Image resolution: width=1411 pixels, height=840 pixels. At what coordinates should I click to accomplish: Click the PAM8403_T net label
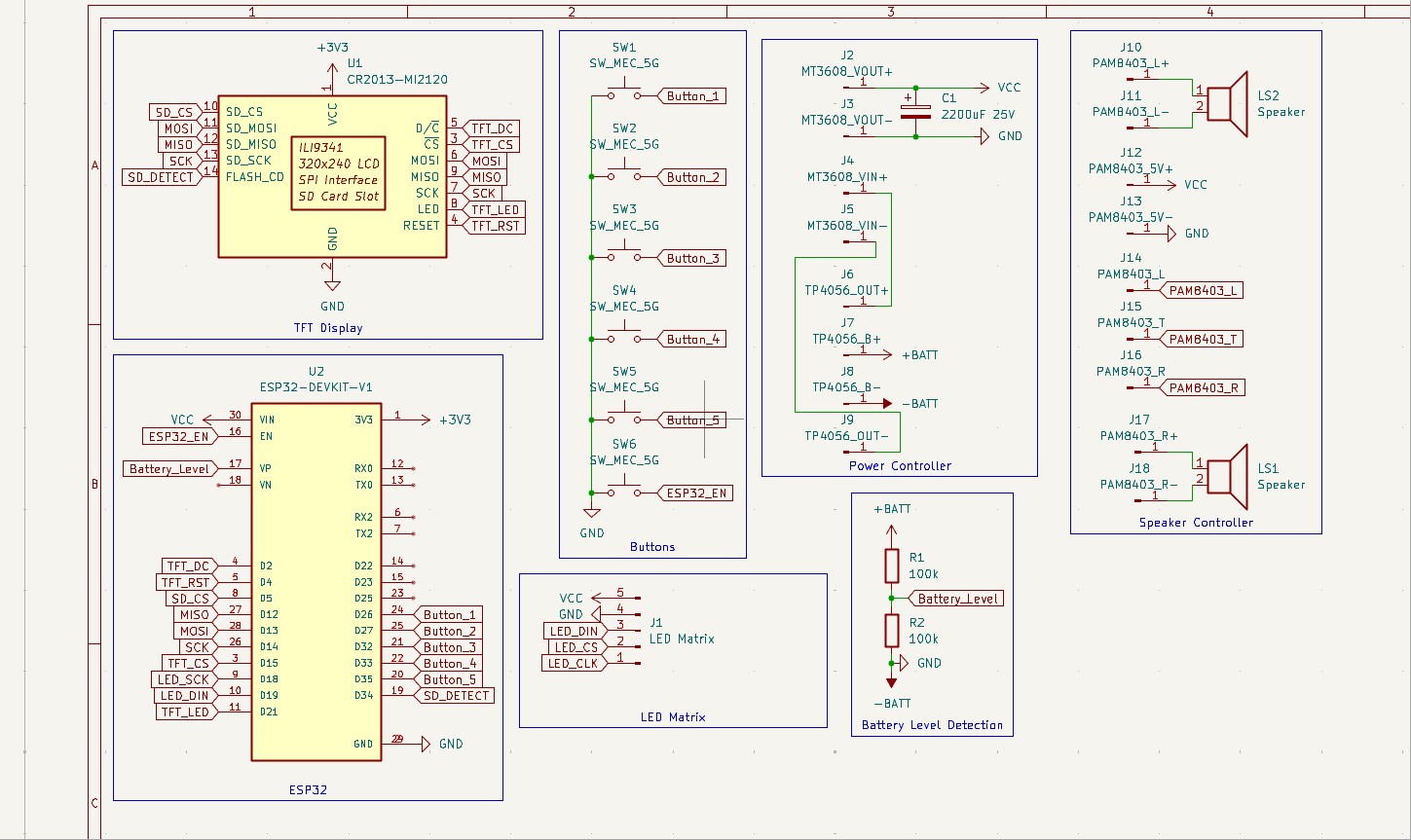click(x=1203, y=339)
